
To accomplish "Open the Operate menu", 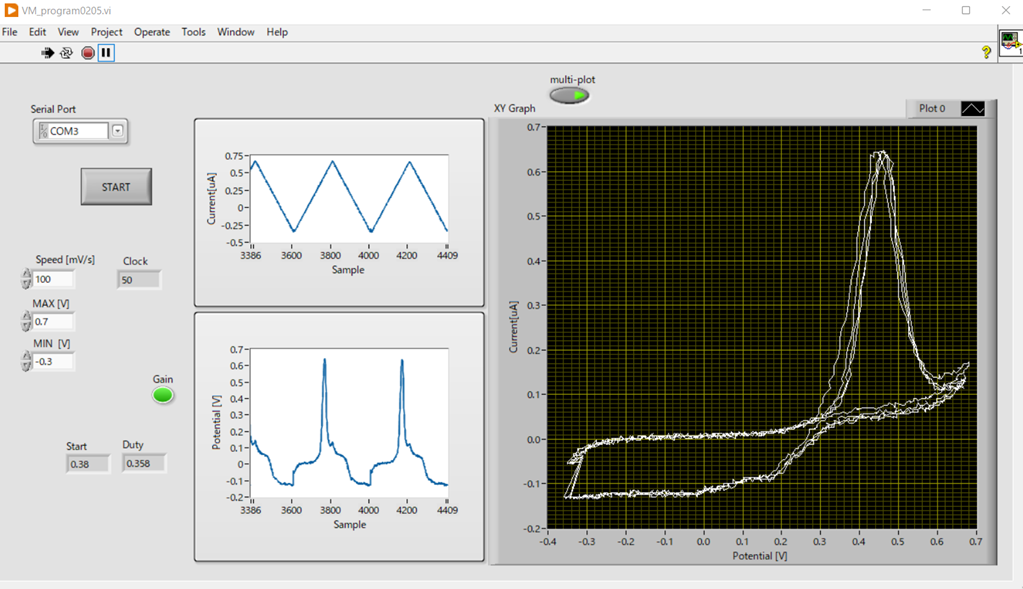I will [x=152, y=32].
